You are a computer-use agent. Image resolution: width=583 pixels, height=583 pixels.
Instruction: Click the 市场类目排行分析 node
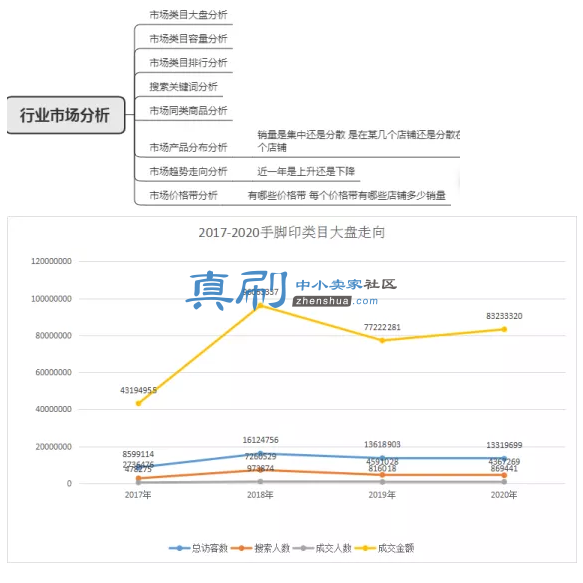[188, 62]
